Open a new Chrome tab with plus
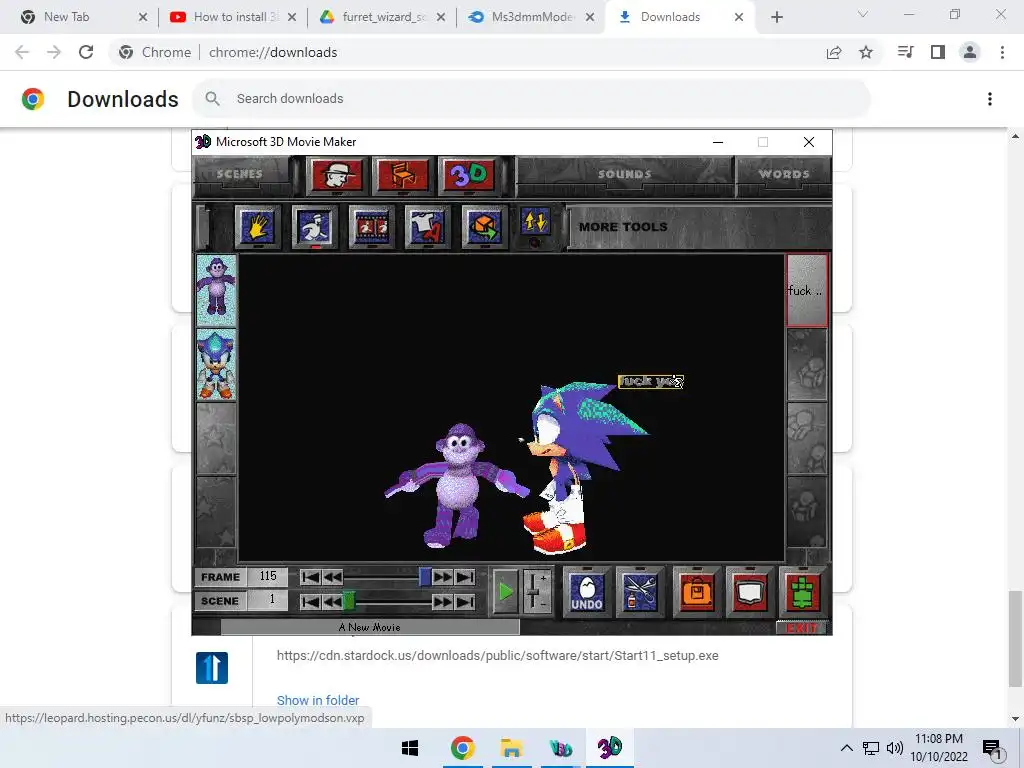 click(x=776, y=17)
